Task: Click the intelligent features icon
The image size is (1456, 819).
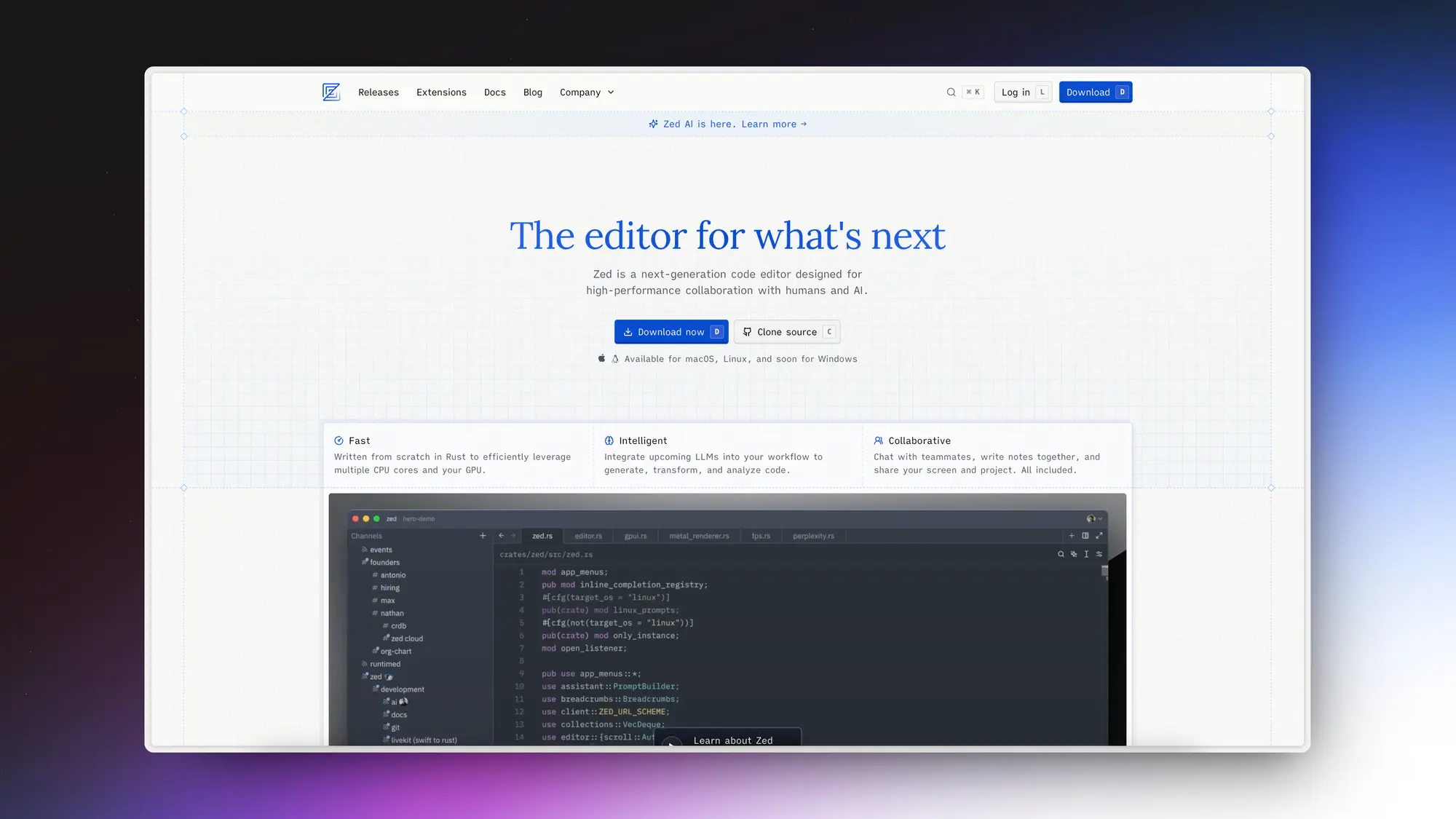Action: click(608, 440)
